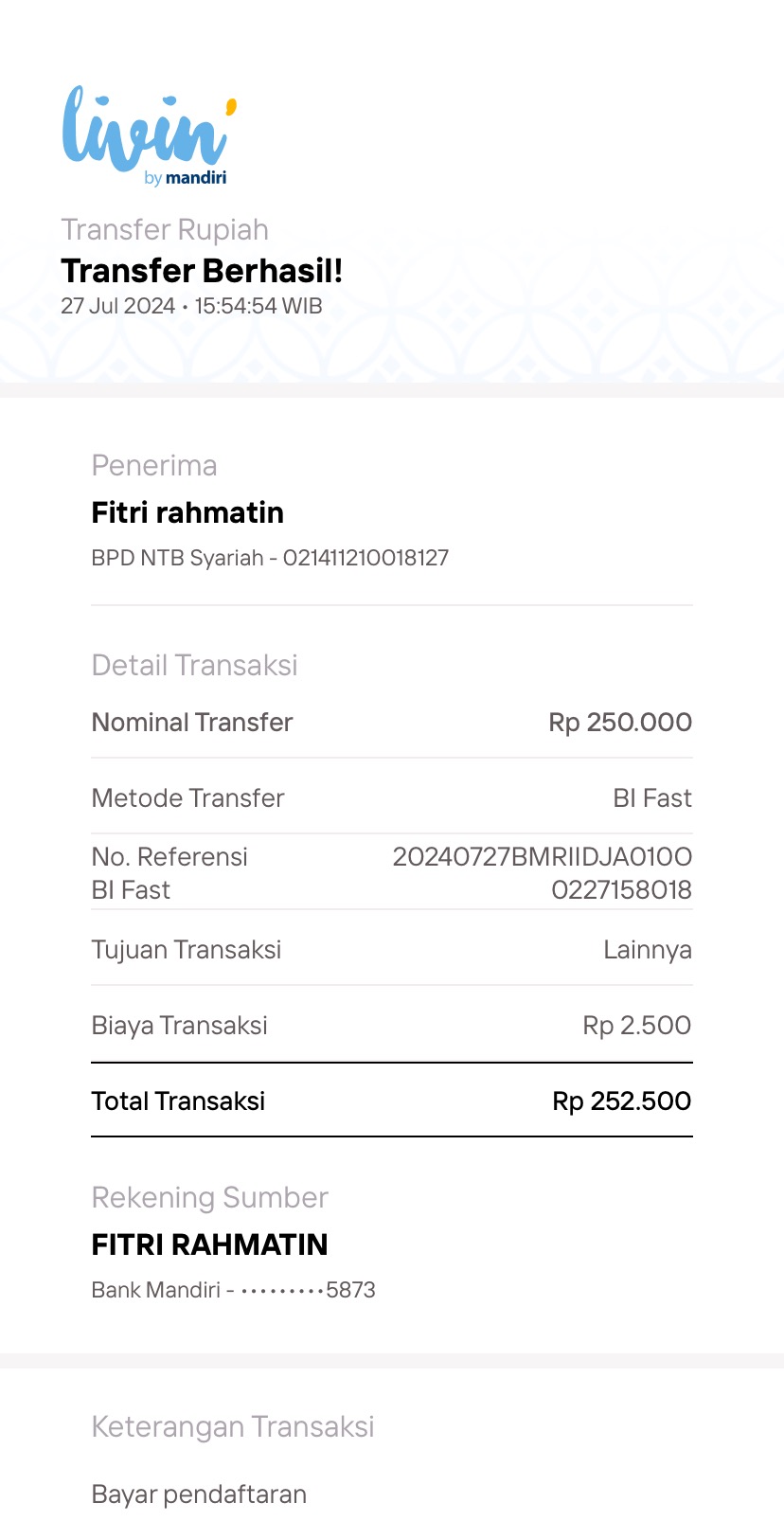Viewport: 784px width, 1539px height.
Task: Tap the BPD NTB Syariah account number
Action: tap(270, 558)
